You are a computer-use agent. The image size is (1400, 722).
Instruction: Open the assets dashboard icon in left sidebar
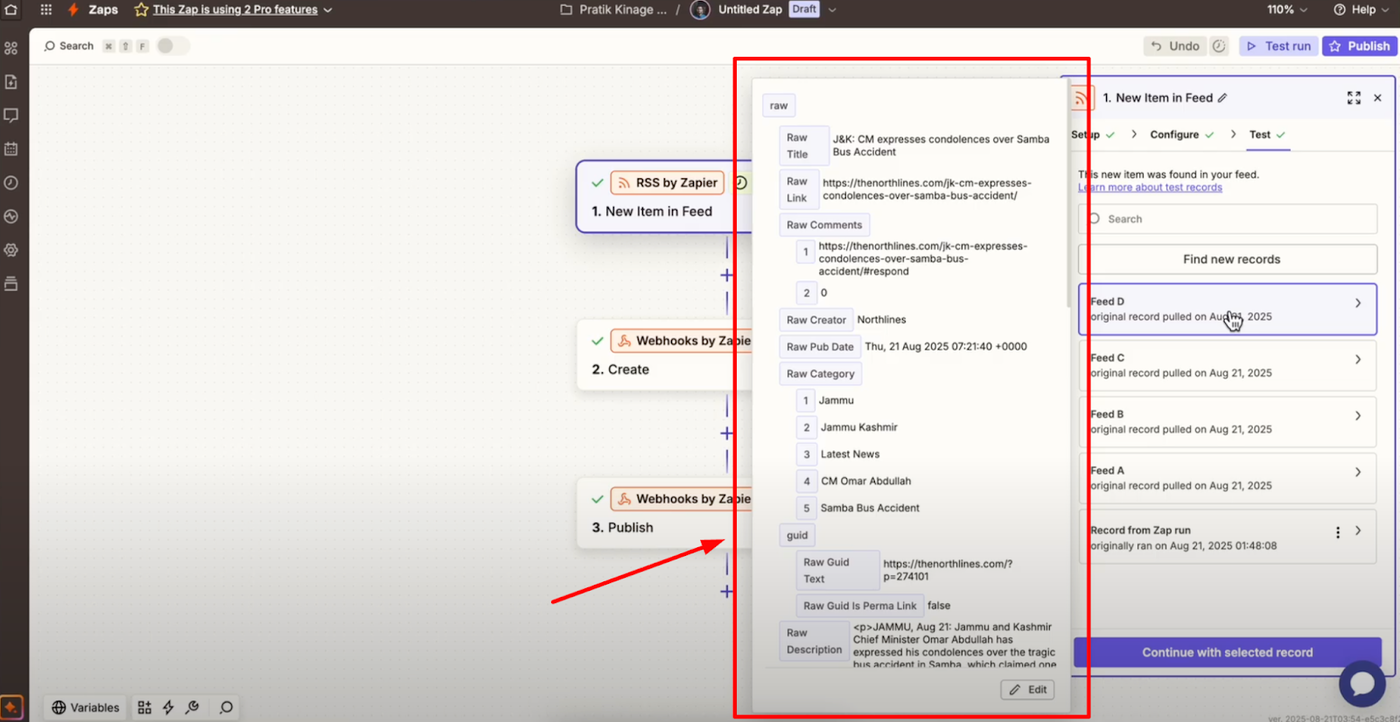(x=11, y=48)
